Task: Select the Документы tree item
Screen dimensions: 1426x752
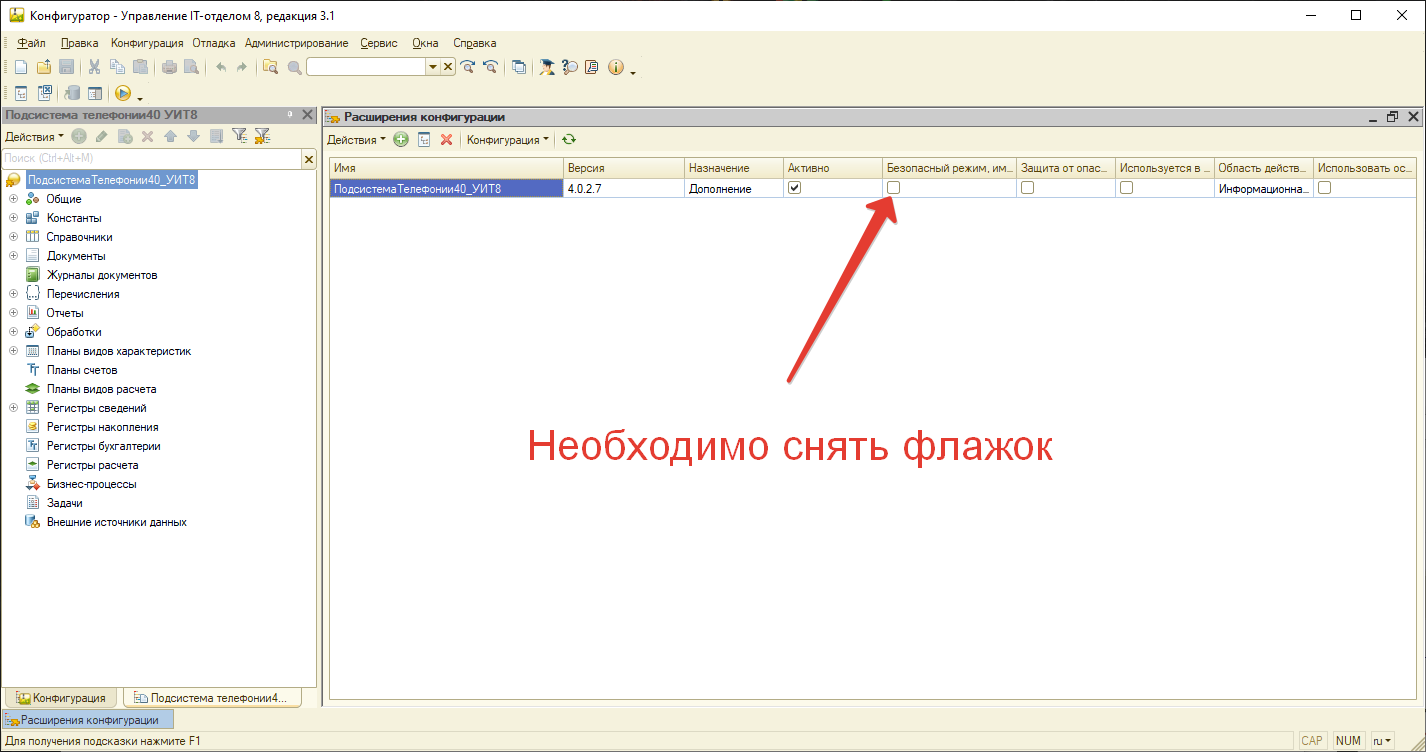Action: click(78, 256)
